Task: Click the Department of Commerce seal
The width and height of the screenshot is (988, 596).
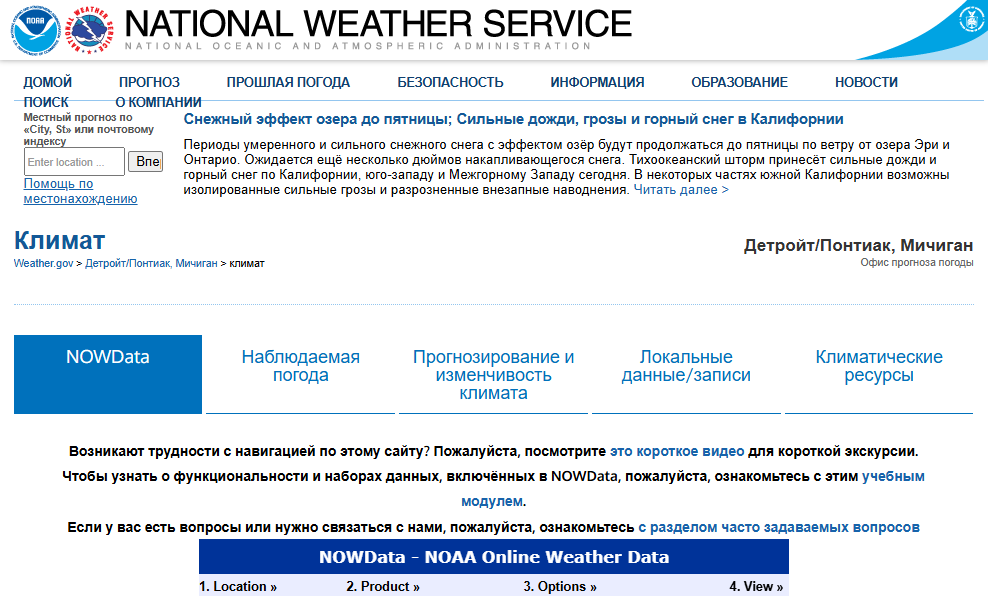Action: click(x=971, y=19)
